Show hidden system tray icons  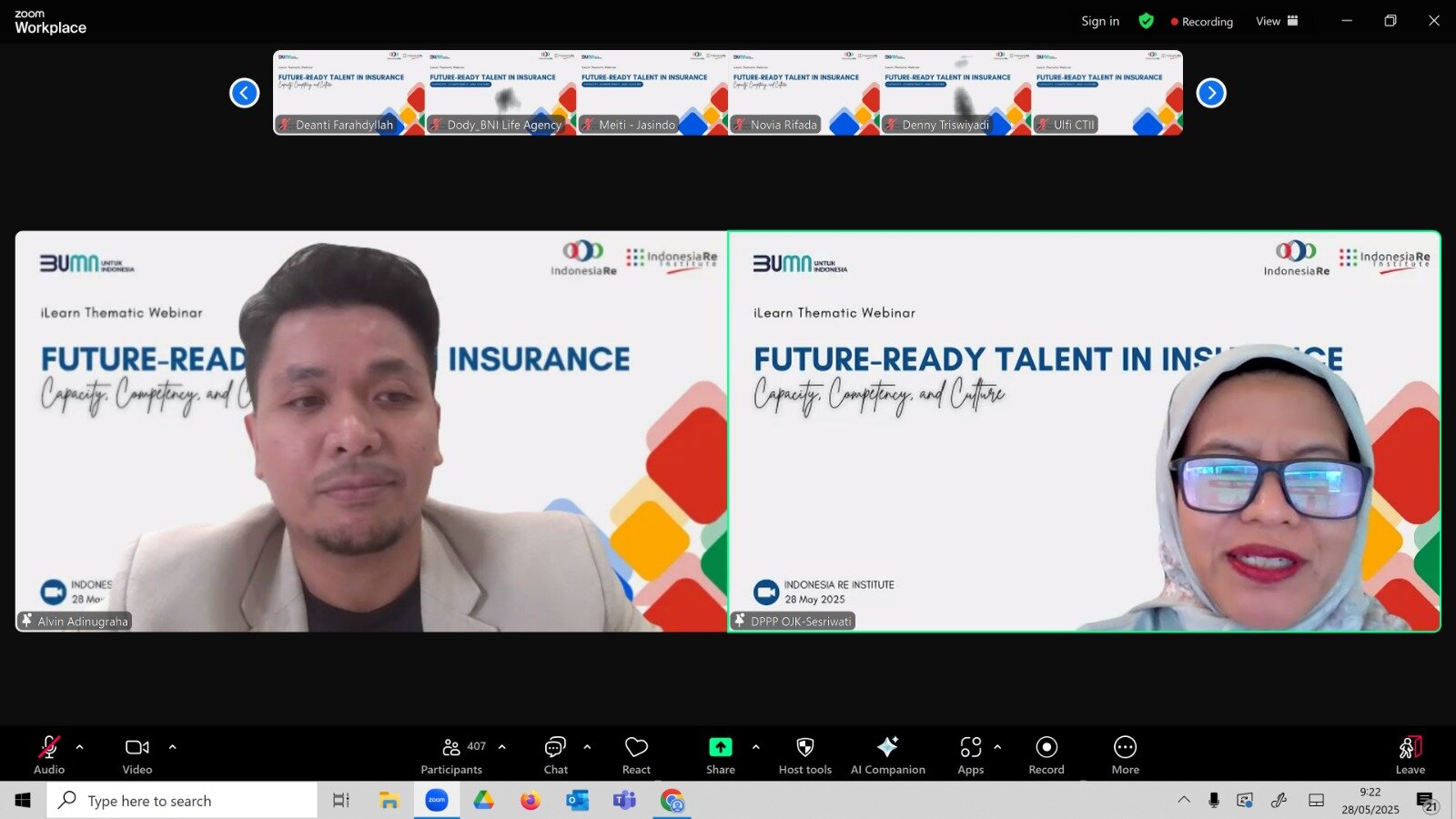[x=1184, y=801]
